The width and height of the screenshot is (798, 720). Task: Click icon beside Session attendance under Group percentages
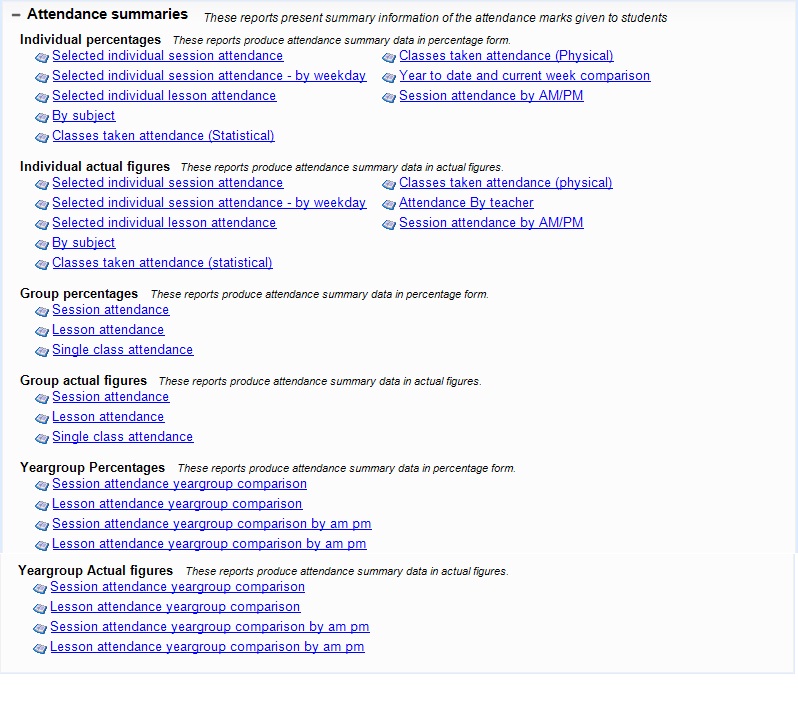(x=42, y=311)
